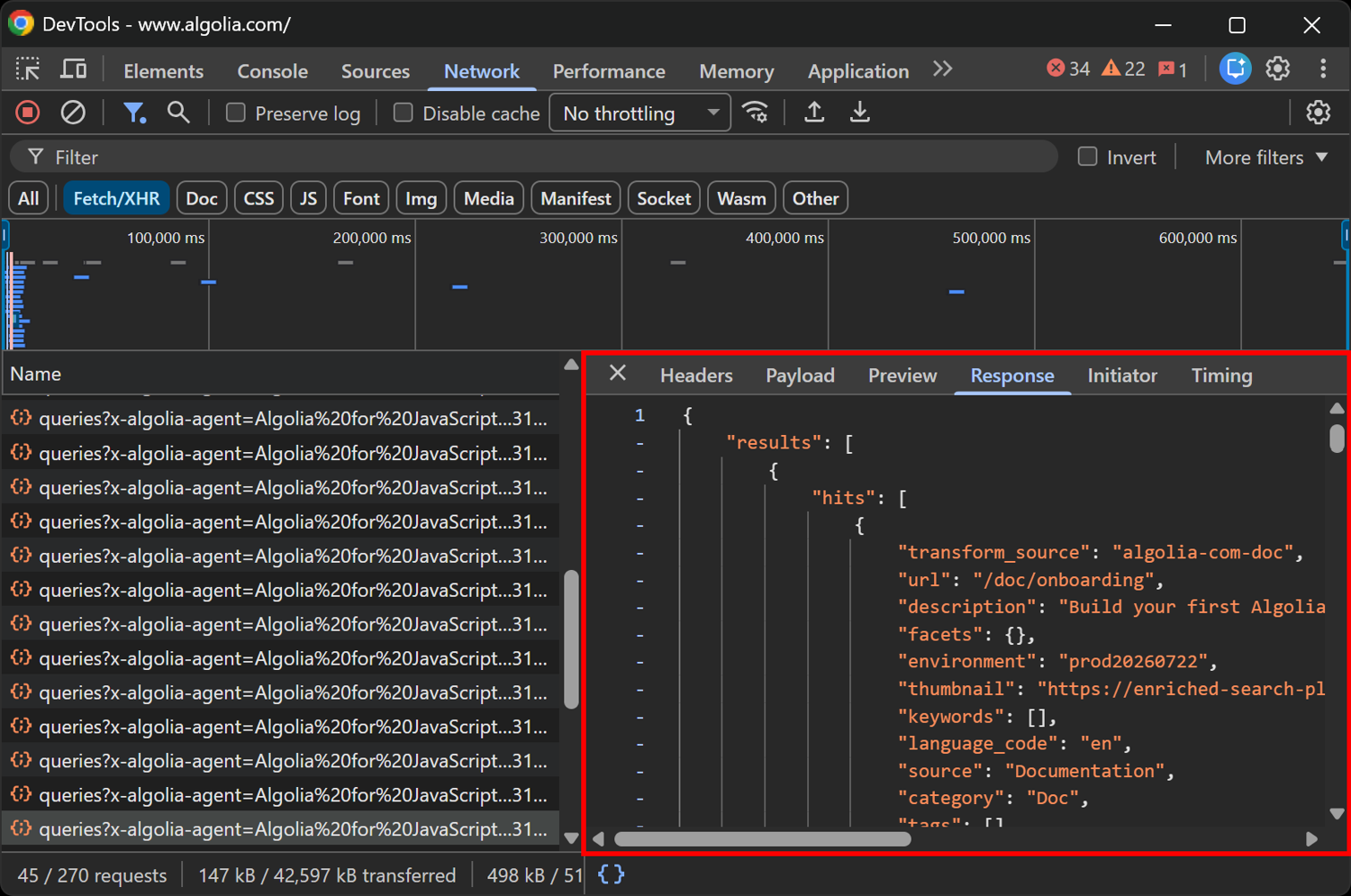Open network conditions wifi icon
This screenshot has height=896, width=1351.
coord(756,113)
